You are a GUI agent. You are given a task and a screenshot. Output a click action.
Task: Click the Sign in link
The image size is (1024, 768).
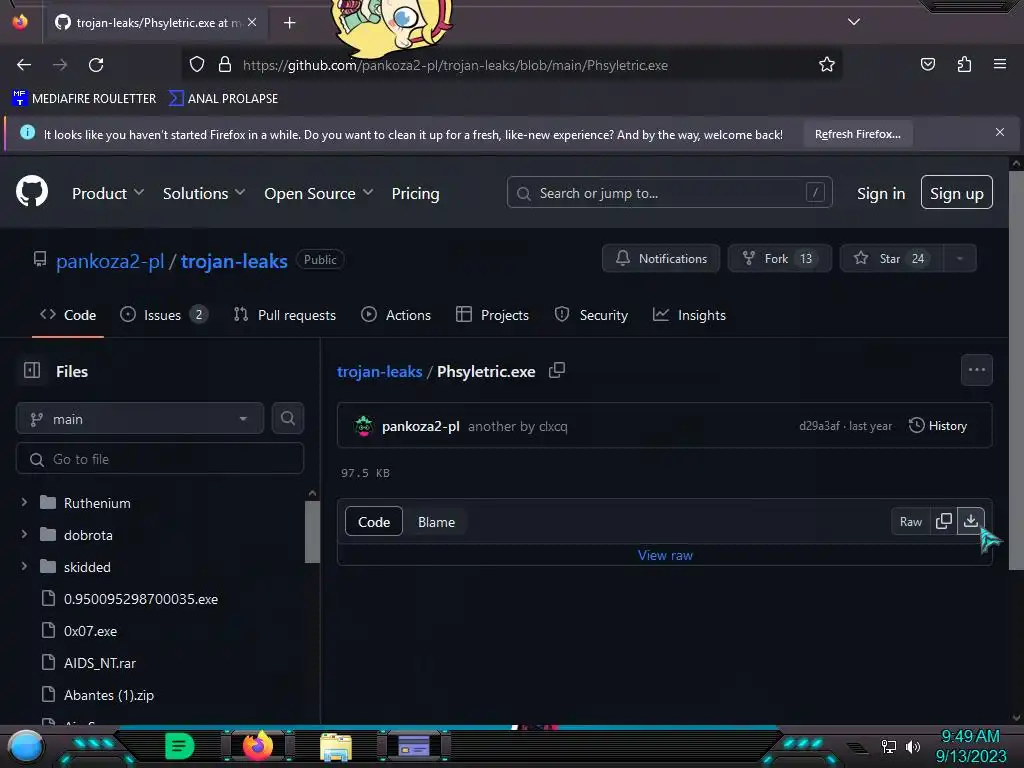[x=880, y=193]
